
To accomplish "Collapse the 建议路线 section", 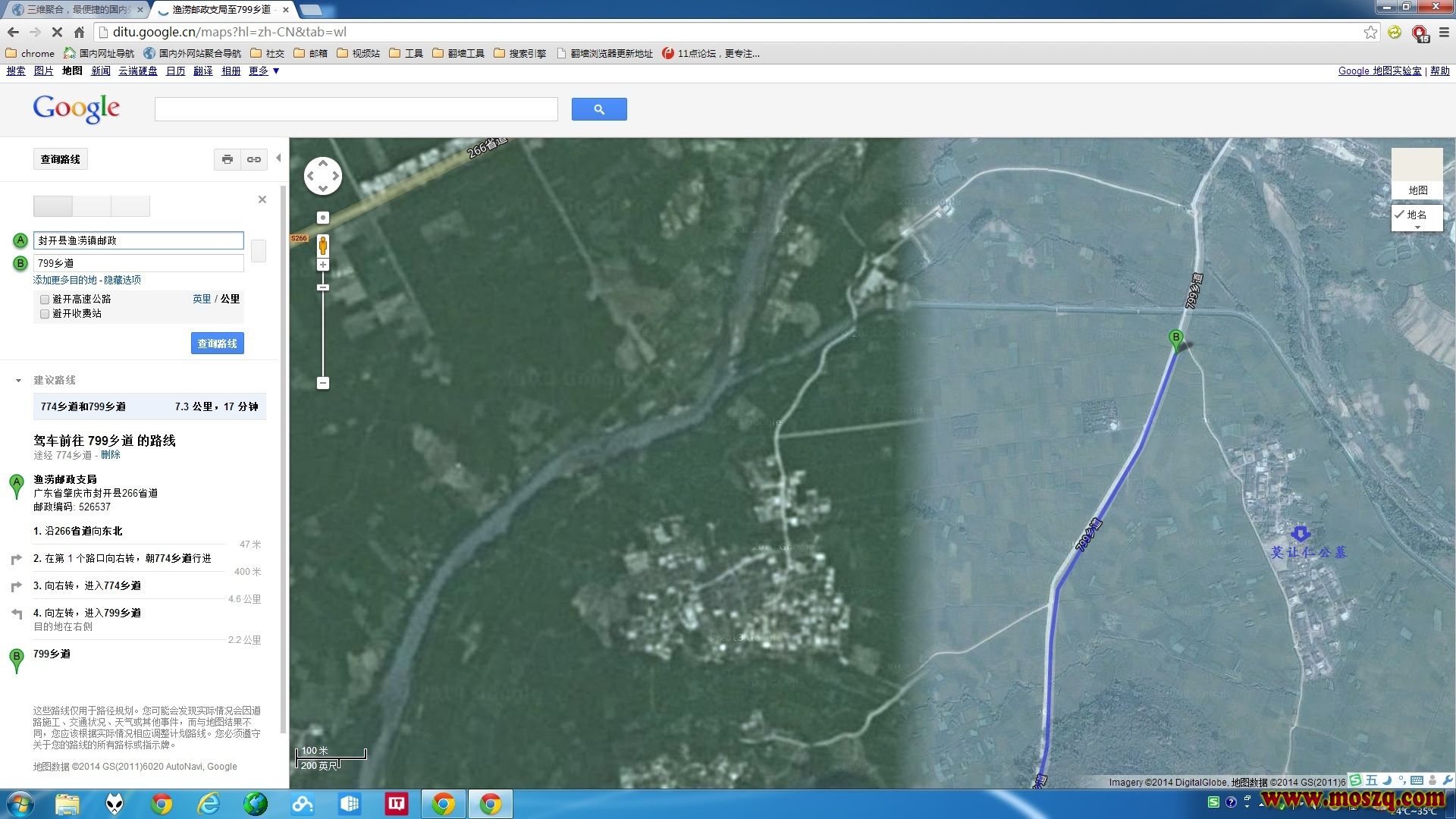I will point(19,381).
